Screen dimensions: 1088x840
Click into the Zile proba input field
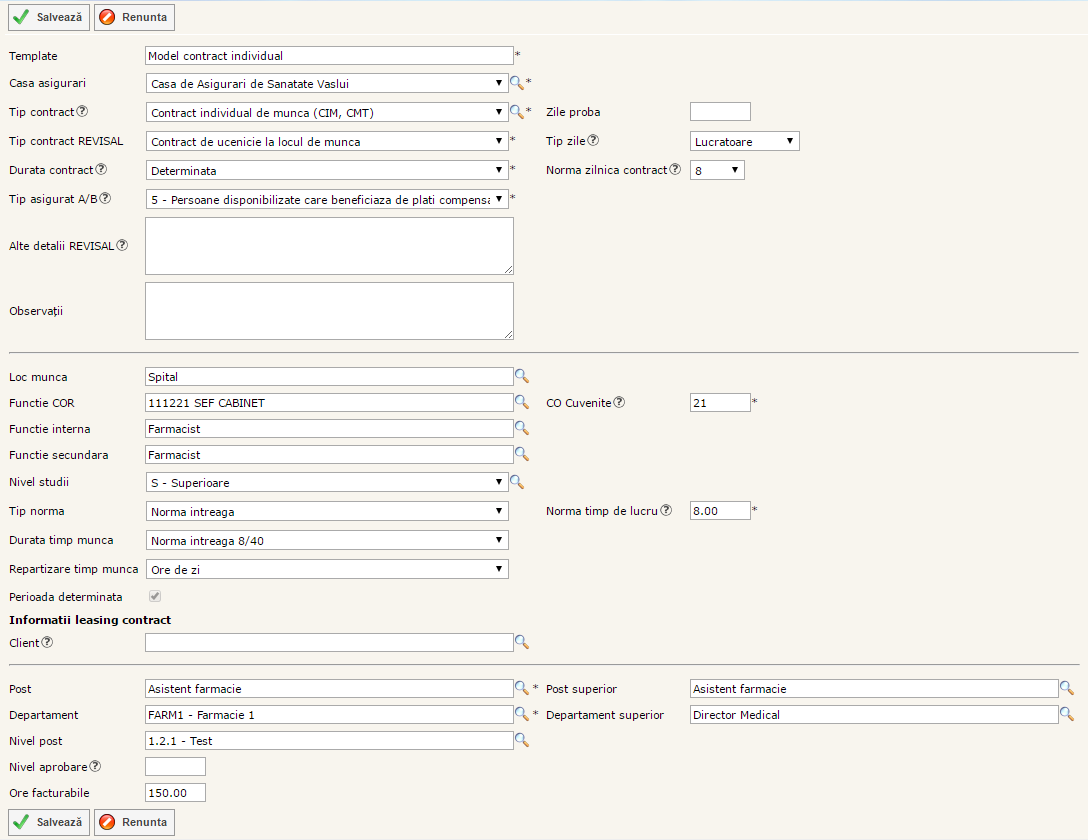point(720,112)
